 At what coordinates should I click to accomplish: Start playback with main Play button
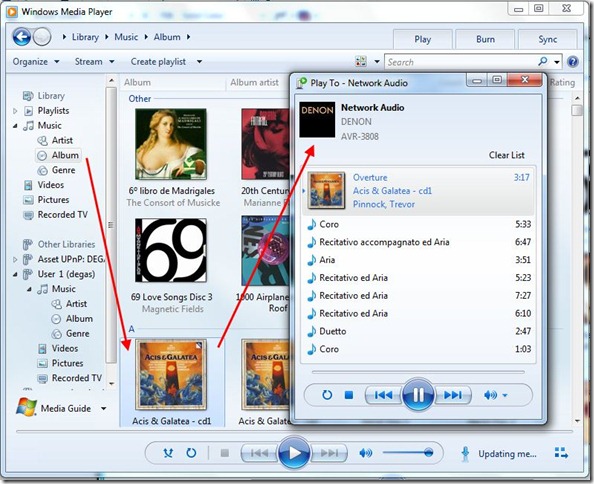pos(294,453)
